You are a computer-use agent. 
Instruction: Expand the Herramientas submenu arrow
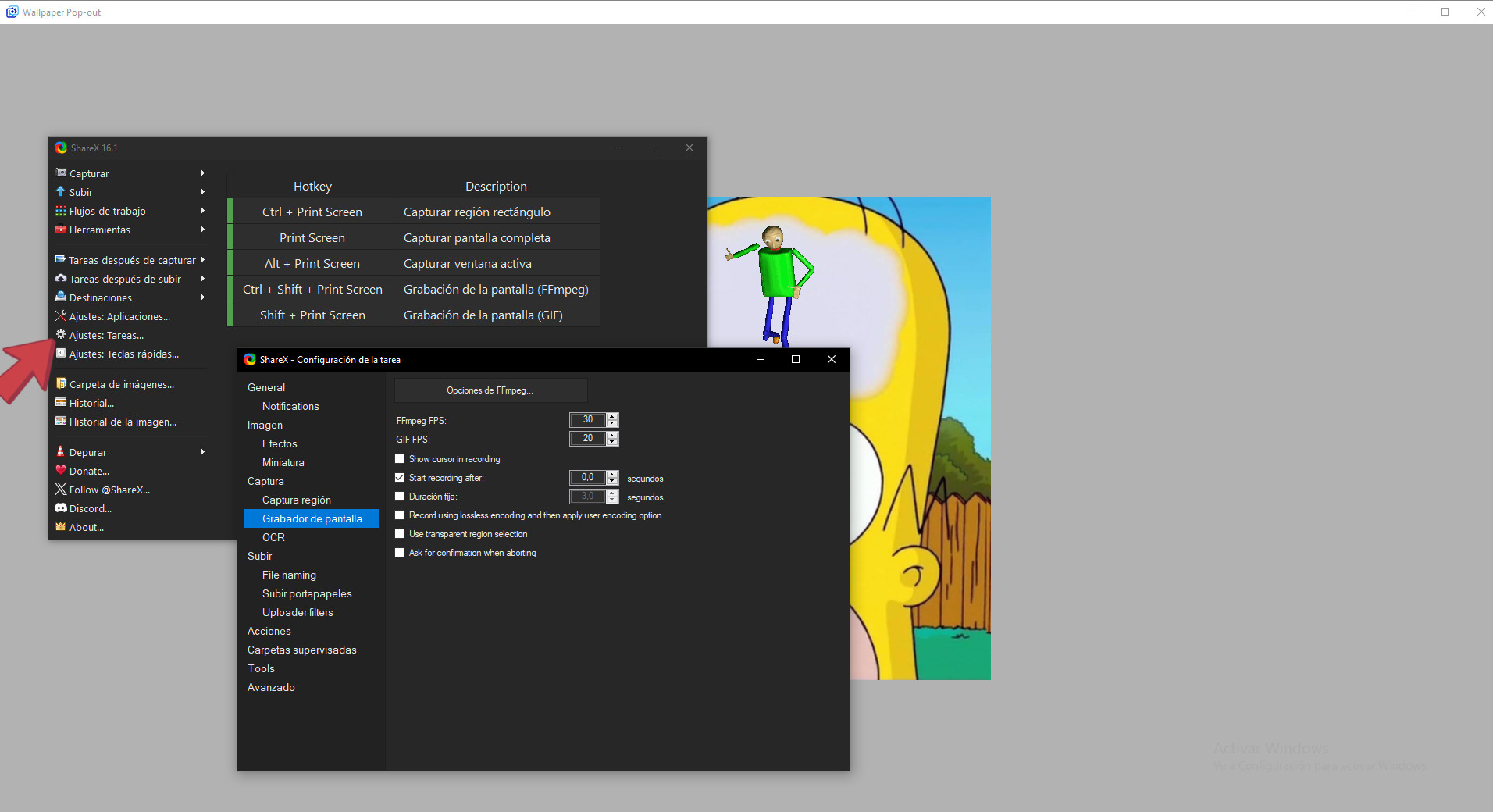203,230
